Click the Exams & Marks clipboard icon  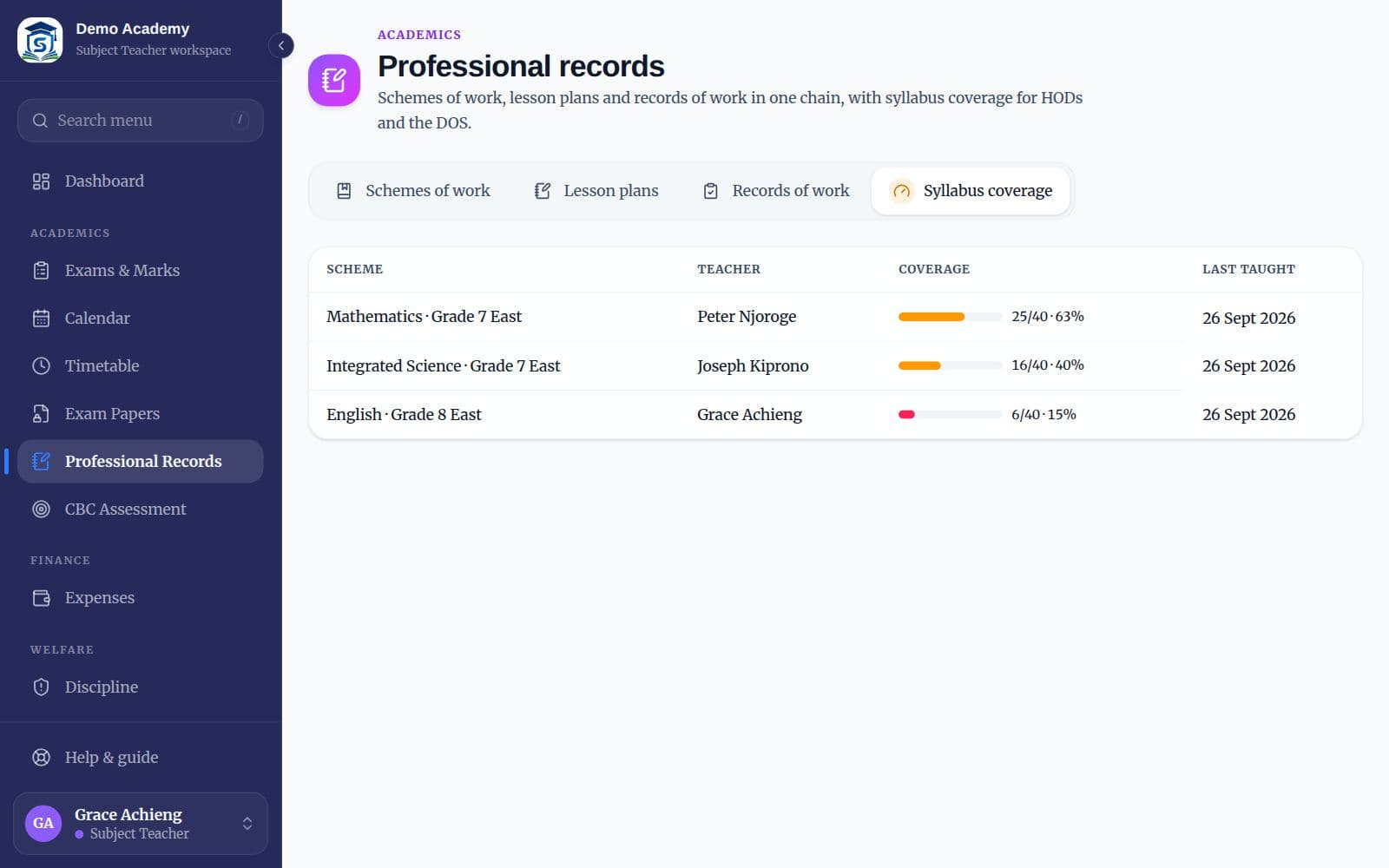[x=41, y=271]
